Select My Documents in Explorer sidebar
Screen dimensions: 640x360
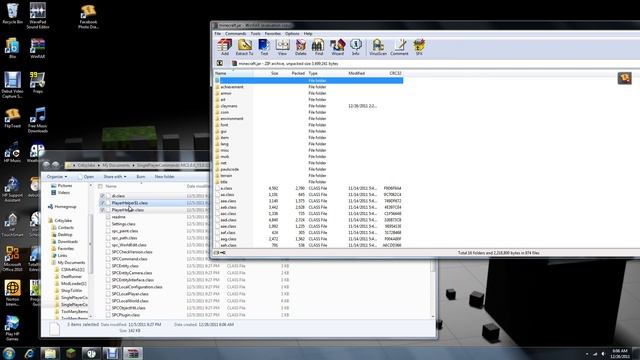[x=68, y=262]
